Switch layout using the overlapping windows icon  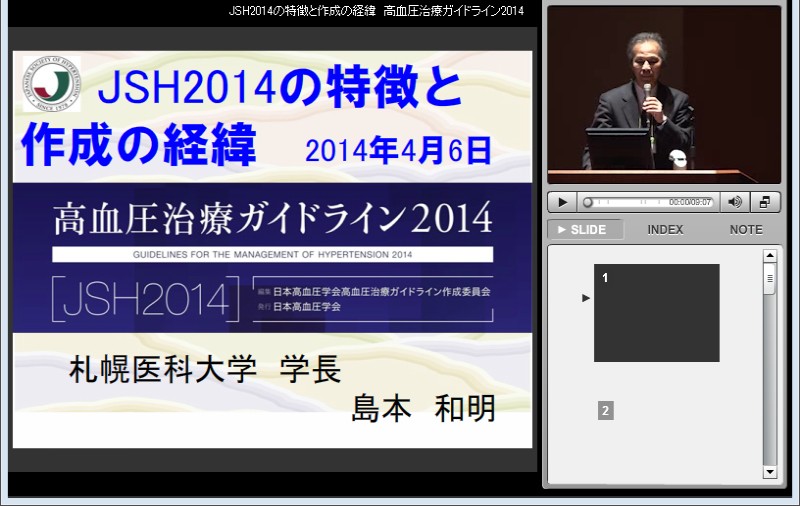(x=765, y=202)
